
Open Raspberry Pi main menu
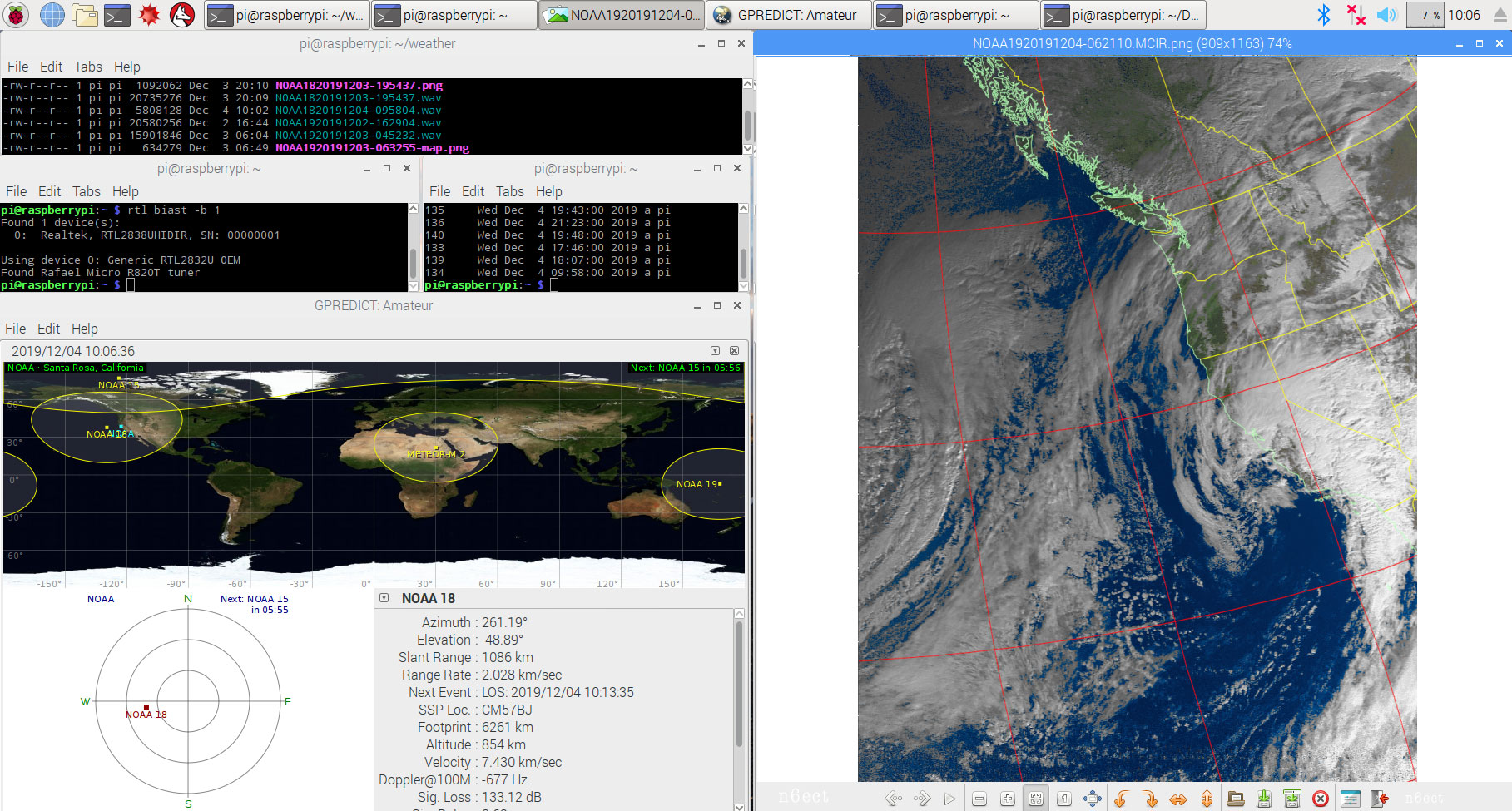(x=17, y=15)
